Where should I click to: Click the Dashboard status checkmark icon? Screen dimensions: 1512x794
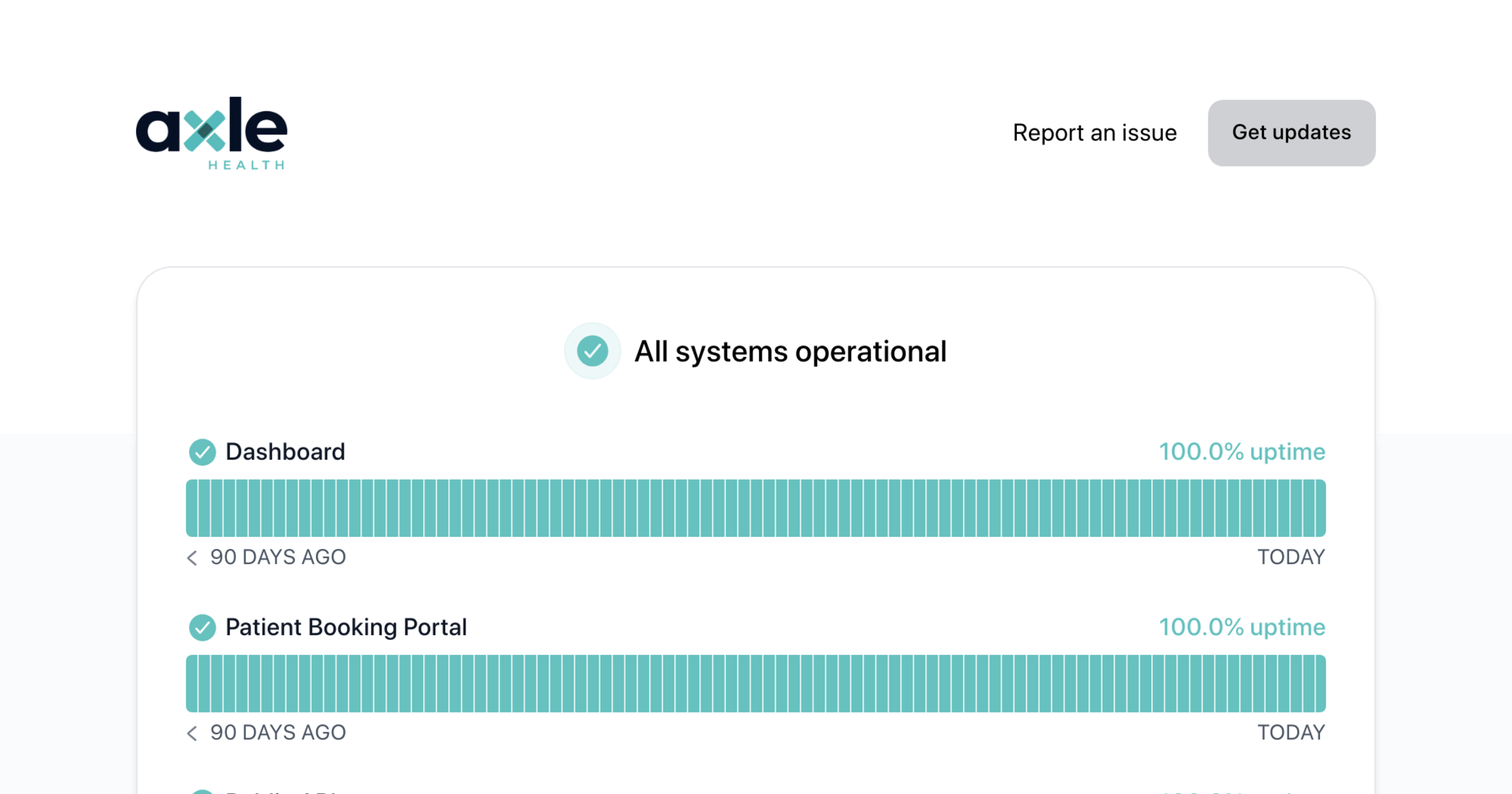coord(202,452)
